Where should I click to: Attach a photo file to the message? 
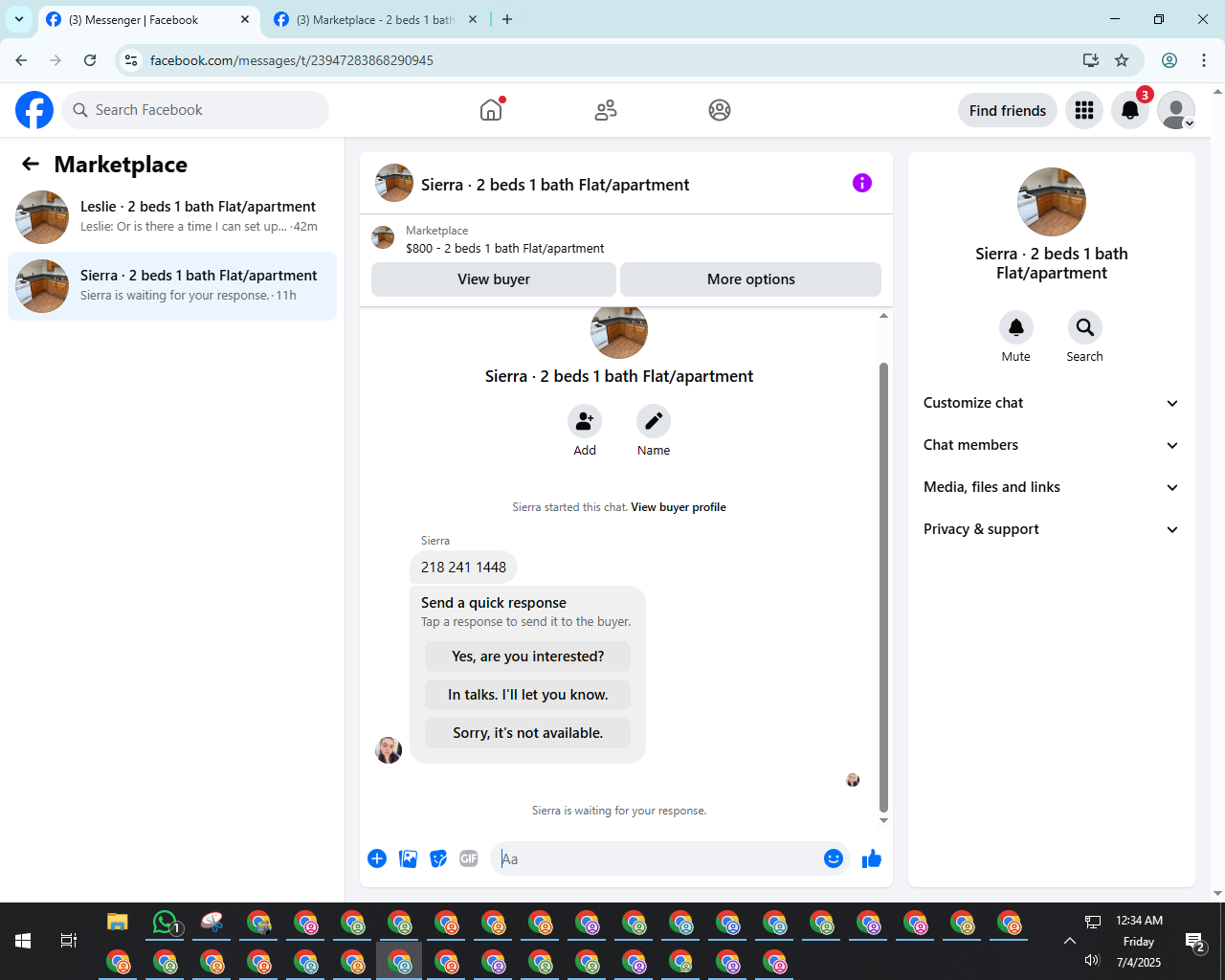409,858
